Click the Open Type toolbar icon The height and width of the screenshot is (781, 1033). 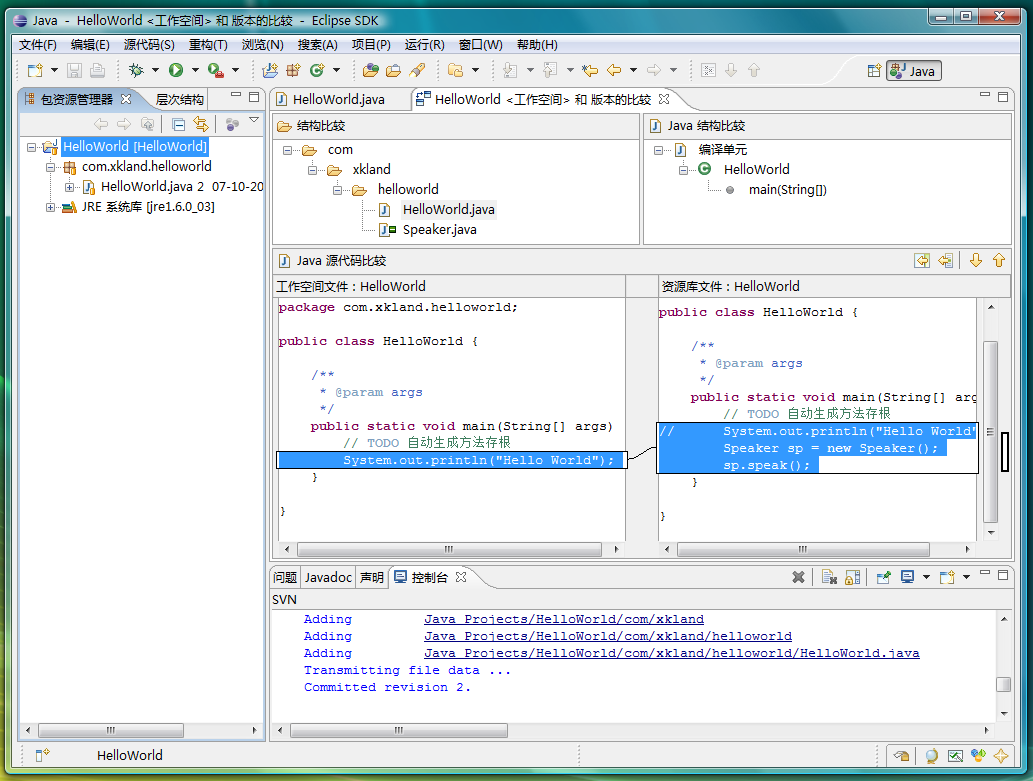click(x=371, y=70)
